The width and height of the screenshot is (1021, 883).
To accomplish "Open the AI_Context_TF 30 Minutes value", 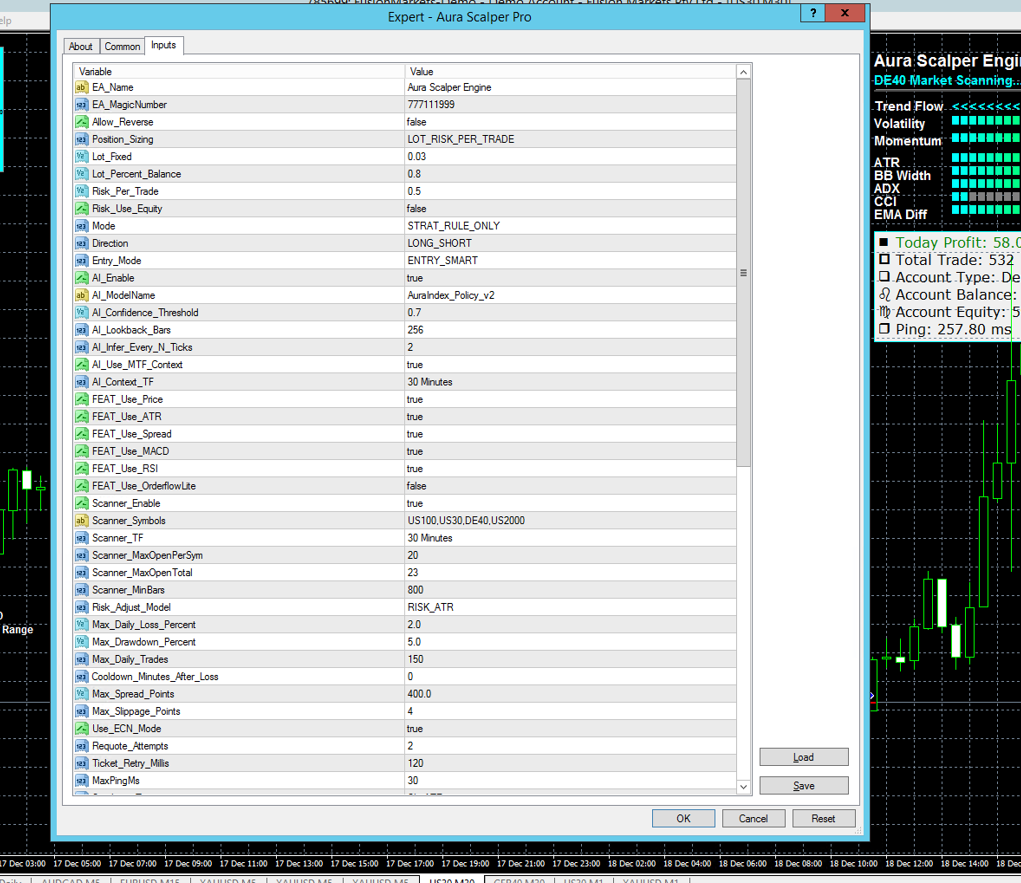I will pyautogui.click(x=430, y=382).
